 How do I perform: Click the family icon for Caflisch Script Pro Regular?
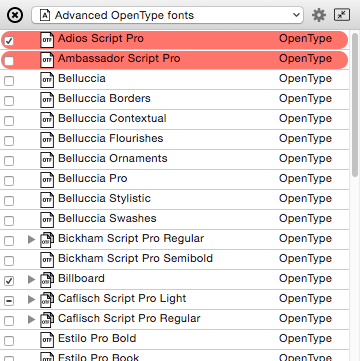pos(47,320)
